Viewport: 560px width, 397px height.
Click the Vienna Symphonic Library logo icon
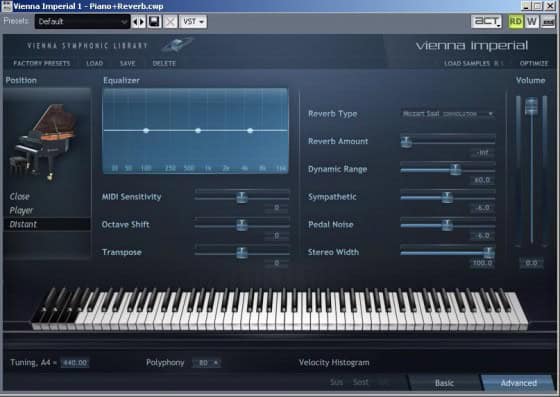[x=177, y=45]
